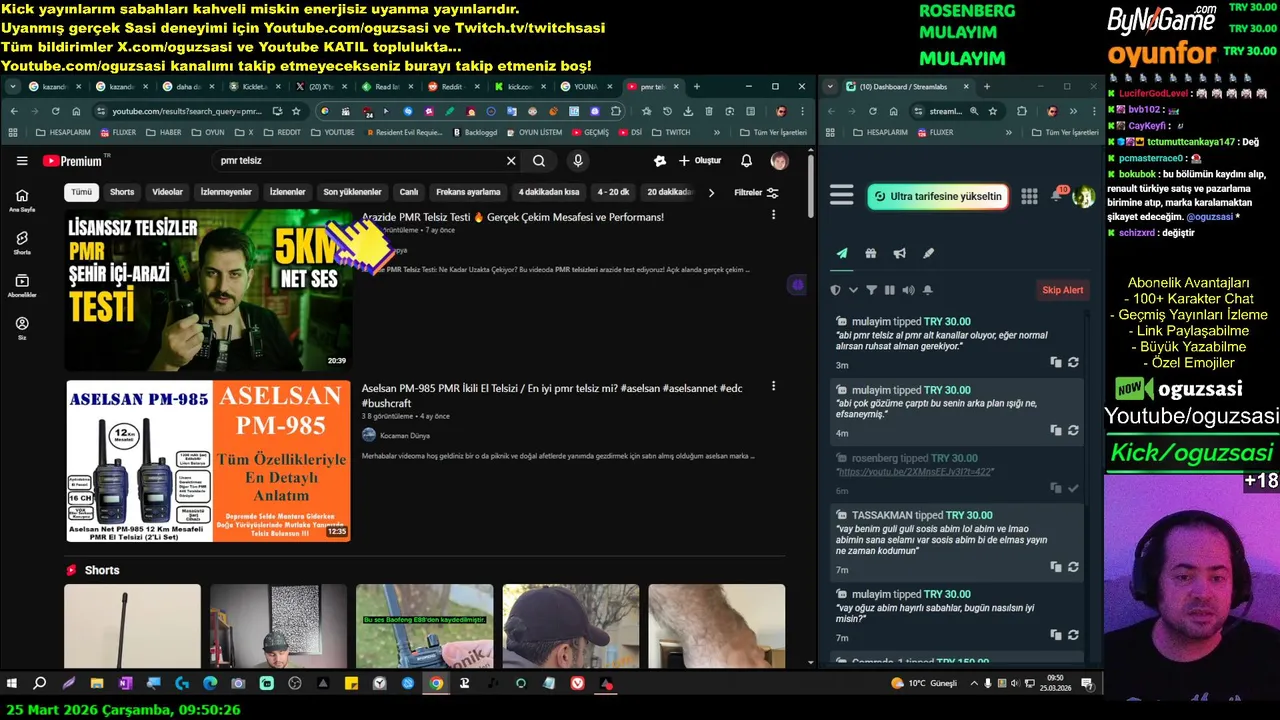
Task: Open Shorts in YouTube sidebar
Action: pos(22,243)
